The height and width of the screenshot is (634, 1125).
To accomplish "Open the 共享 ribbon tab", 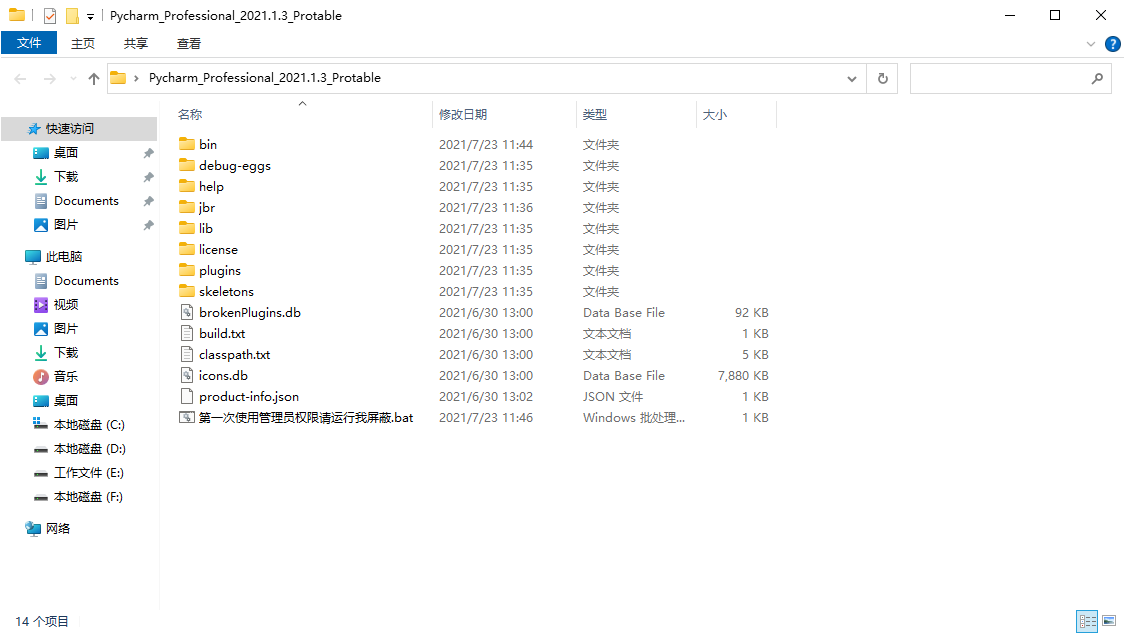I will click(x=136, y=44).
